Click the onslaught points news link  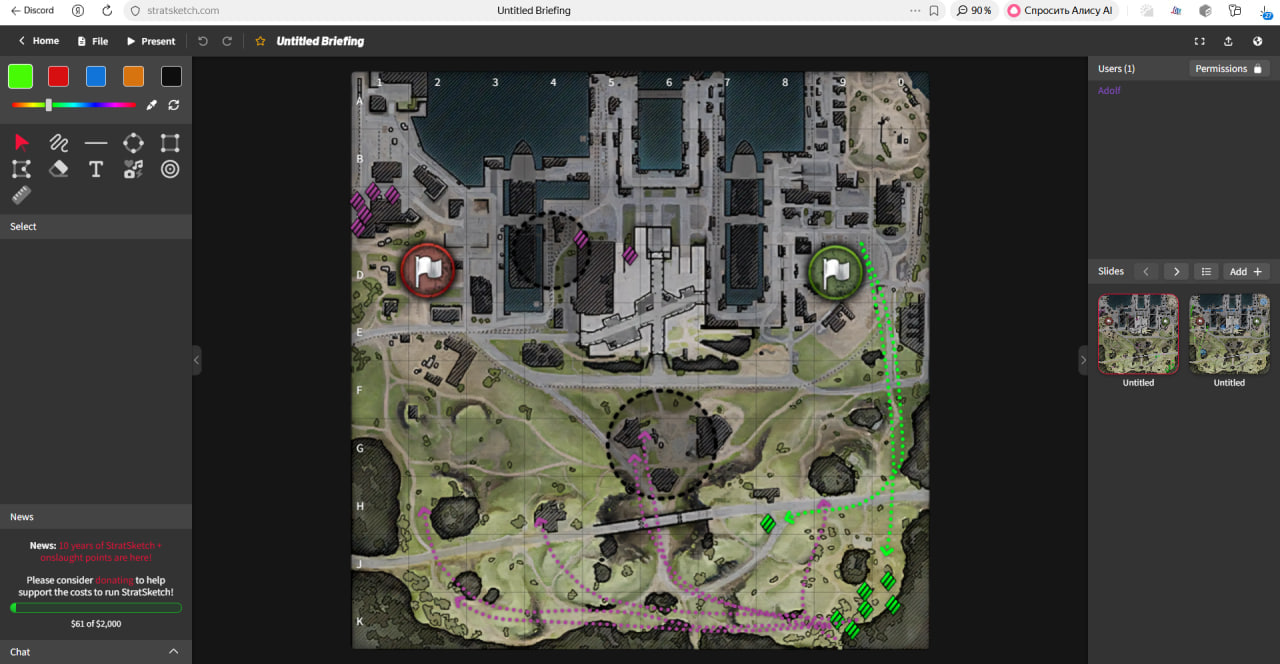[110, 552]
